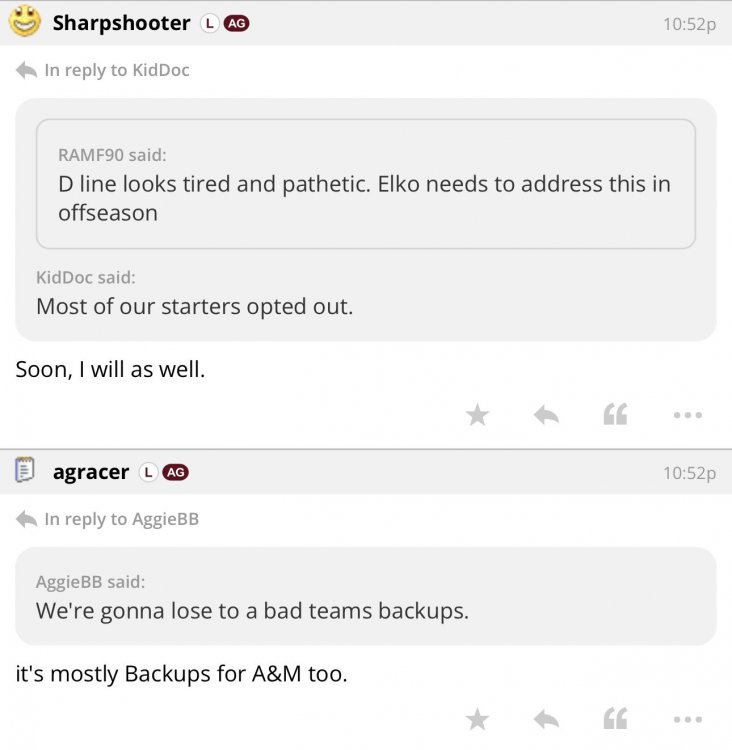Click the AG badge next to Sharpshooter
This screenshot has height=750, width=732.
click(237, 23)
